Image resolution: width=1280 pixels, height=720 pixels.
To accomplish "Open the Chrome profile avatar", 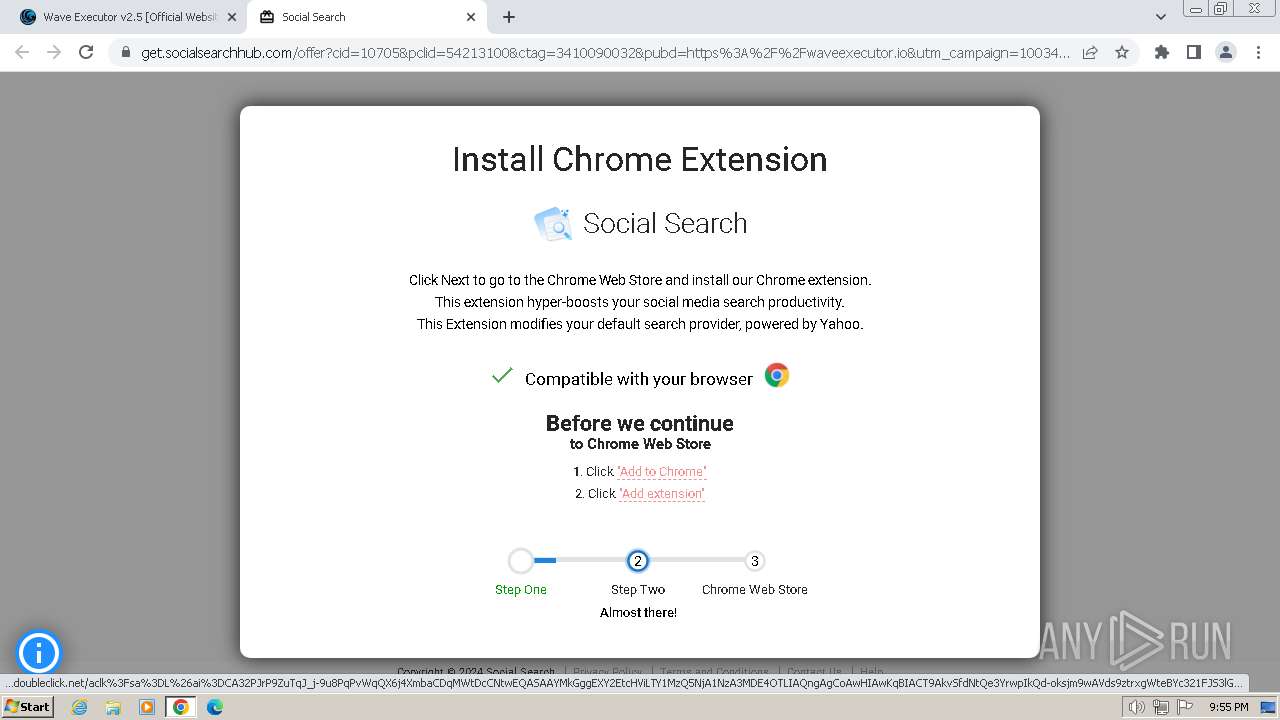I will click(1225, 52).
